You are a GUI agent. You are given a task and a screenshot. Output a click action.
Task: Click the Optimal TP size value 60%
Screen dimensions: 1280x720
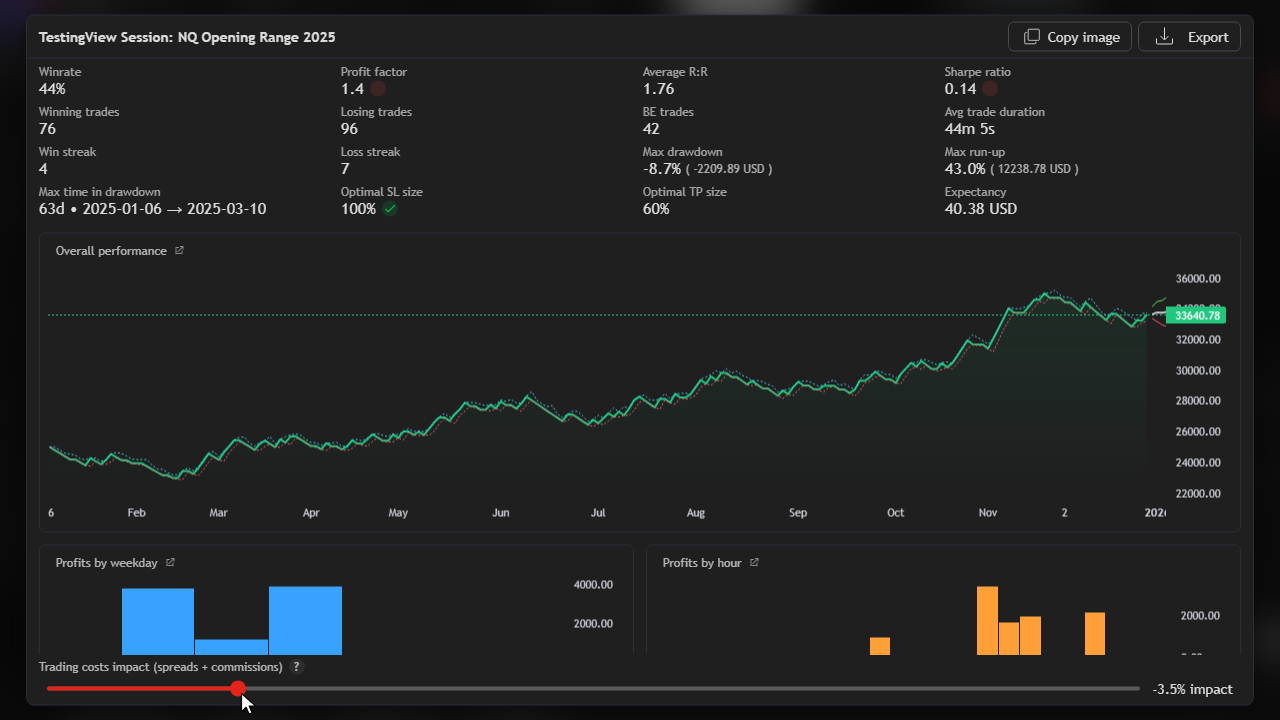(656, 209)
